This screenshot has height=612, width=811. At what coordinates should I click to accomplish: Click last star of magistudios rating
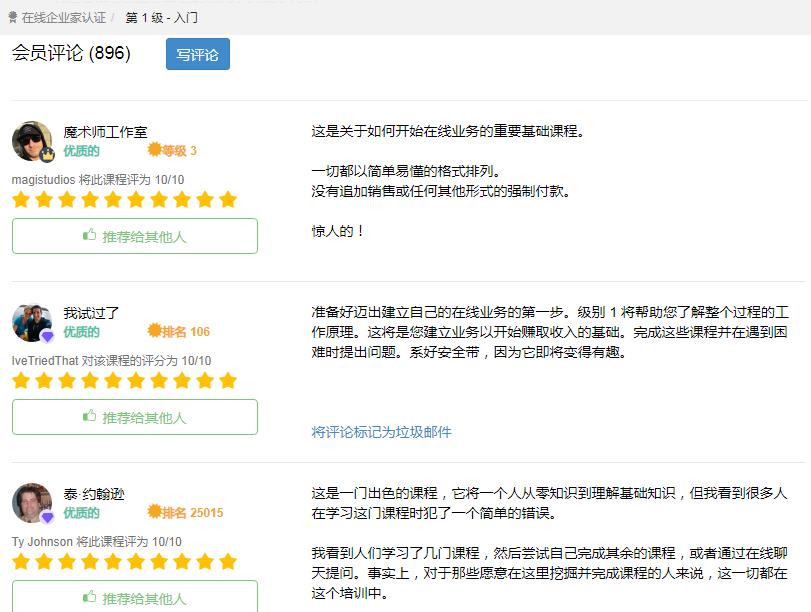click(x=228, y=199)
